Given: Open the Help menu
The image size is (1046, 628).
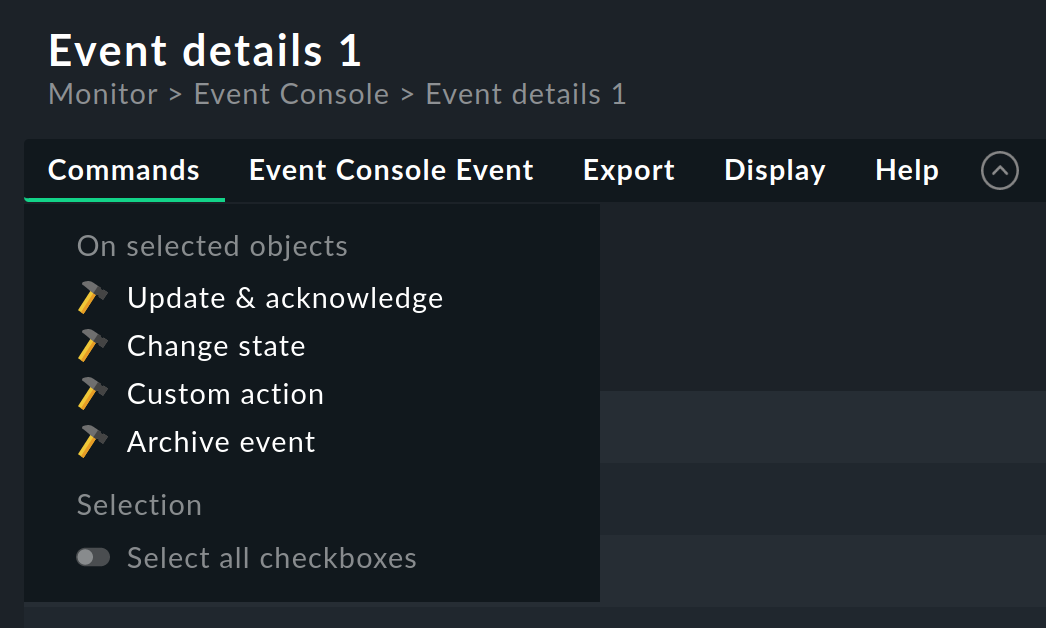Looking at the screenshot, I should (907, 171).
